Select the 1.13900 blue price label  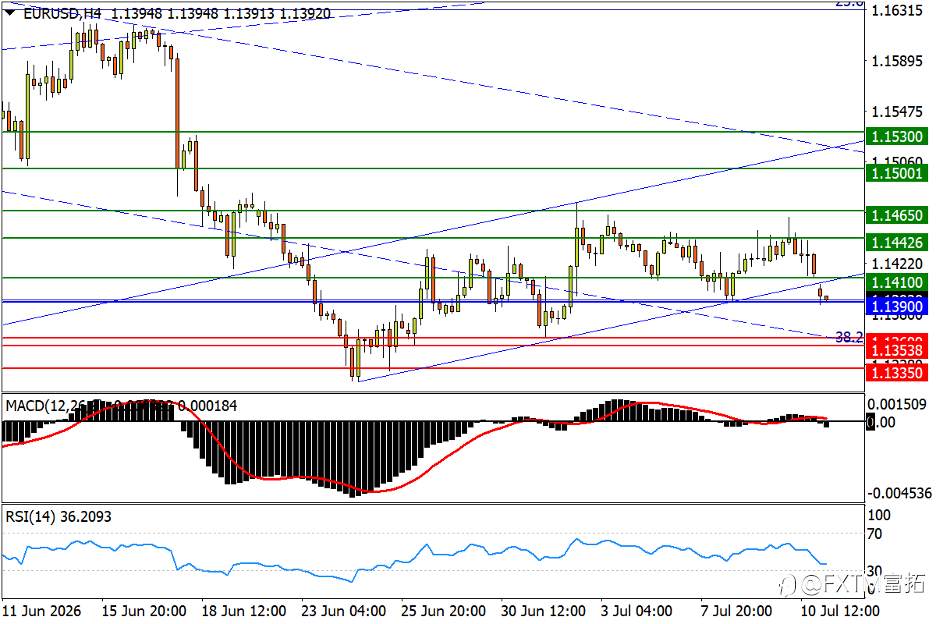897,306
